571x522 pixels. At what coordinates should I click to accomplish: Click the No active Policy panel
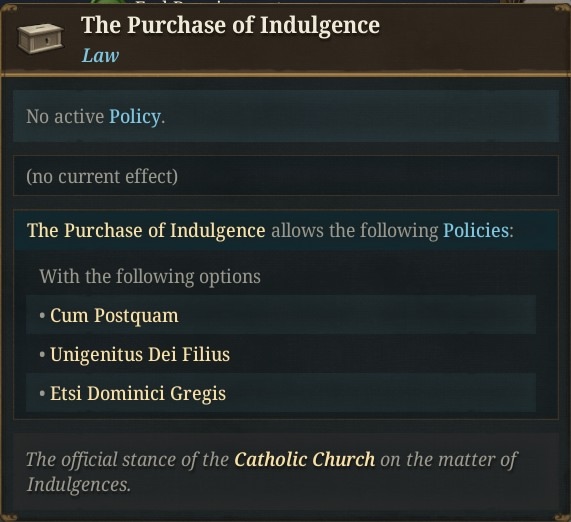[286, 117]
